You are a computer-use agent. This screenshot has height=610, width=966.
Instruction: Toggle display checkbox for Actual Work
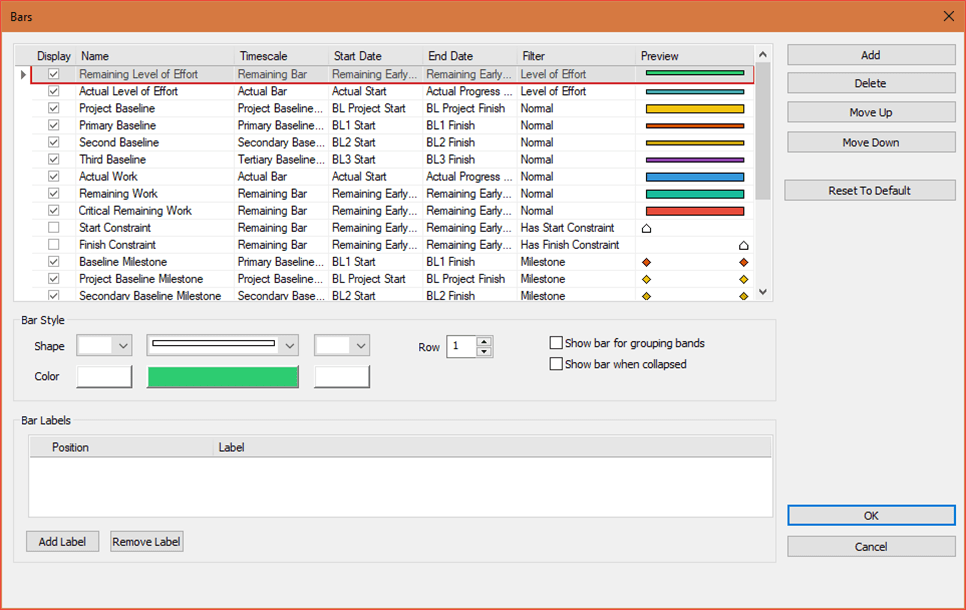pyautogui.click(x=54, y=177)
